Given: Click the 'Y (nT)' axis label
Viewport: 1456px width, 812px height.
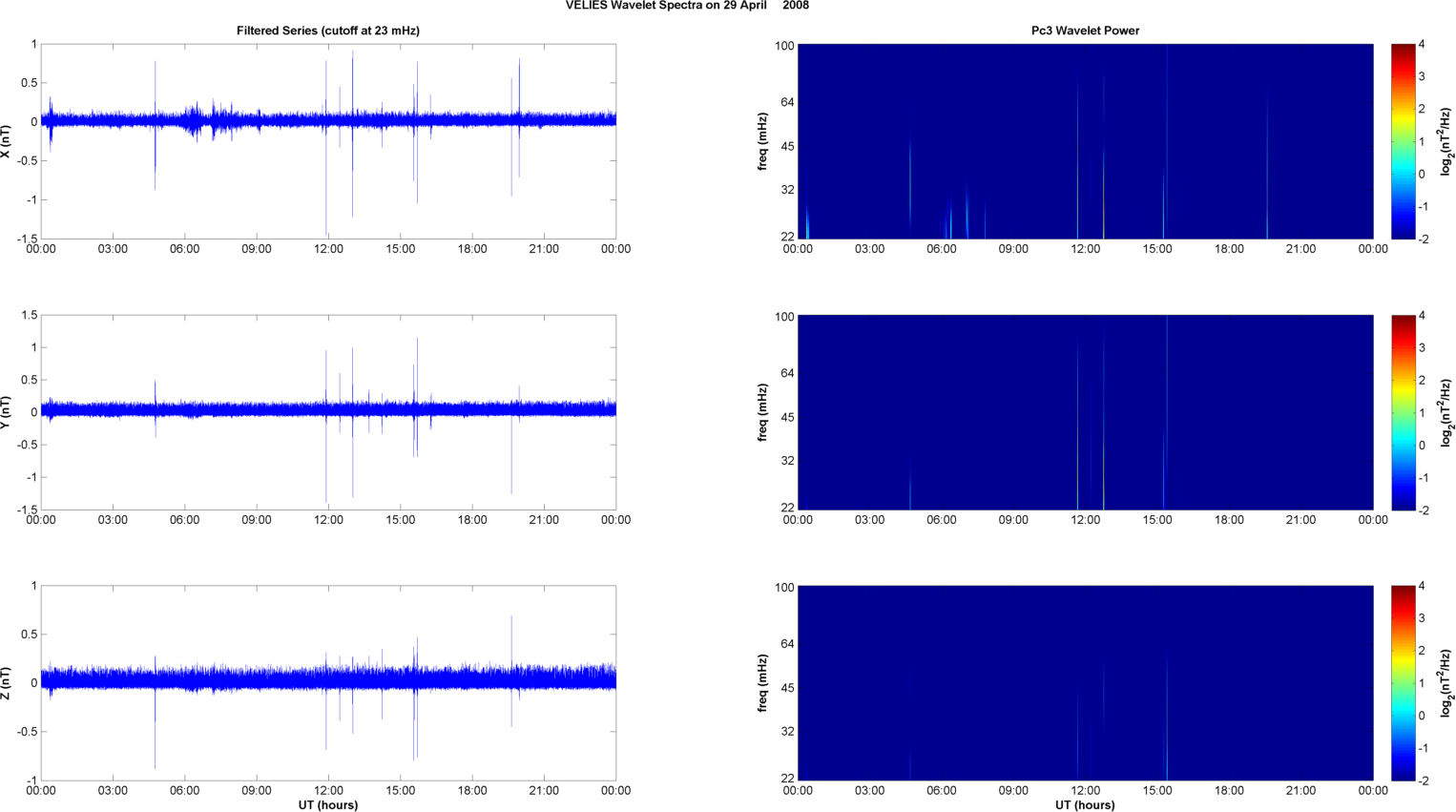Looking at the screenshot, I should coord(7,412).
